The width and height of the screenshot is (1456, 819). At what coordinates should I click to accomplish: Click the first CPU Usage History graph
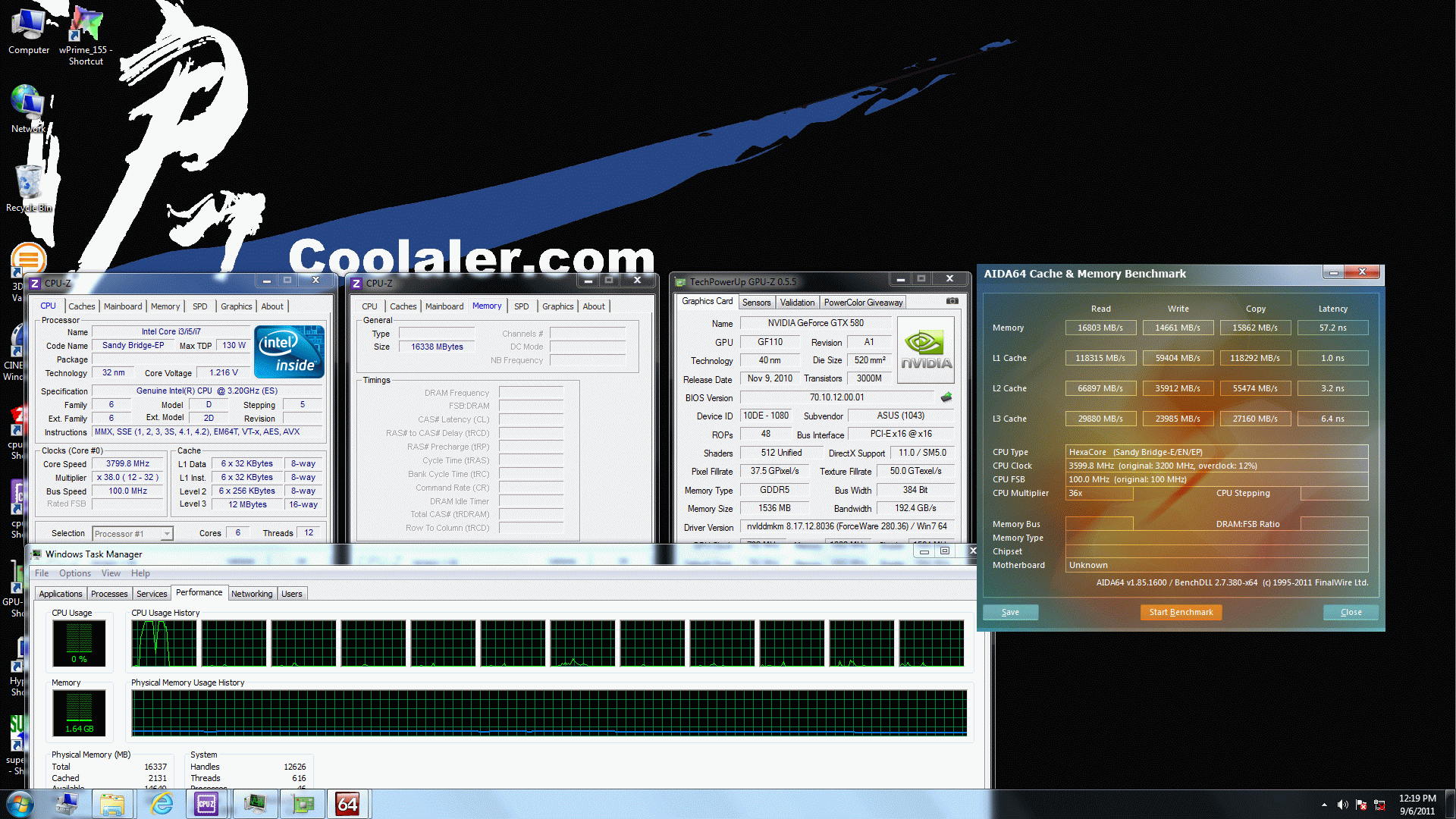[164, 643]
